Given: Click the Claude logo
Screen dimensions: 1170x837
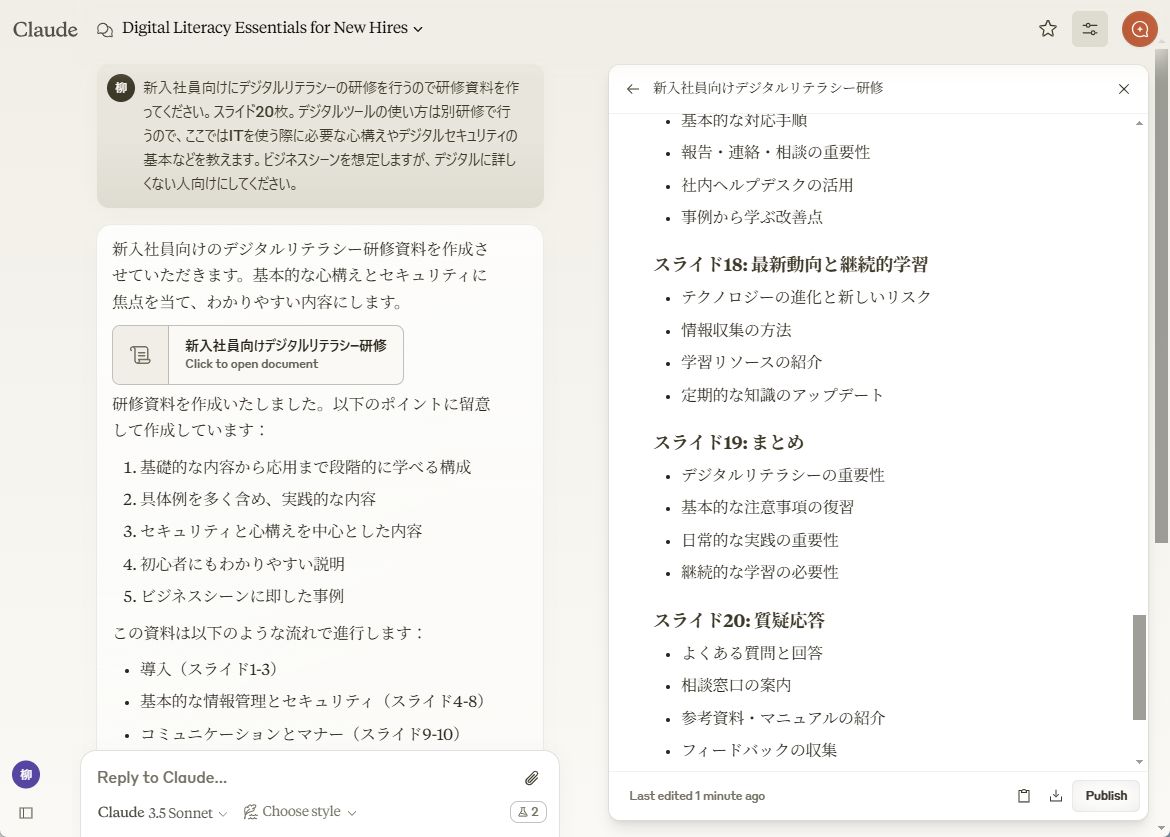Looking at the screenshot, I should pyautogui.click(x=46, y=29).
